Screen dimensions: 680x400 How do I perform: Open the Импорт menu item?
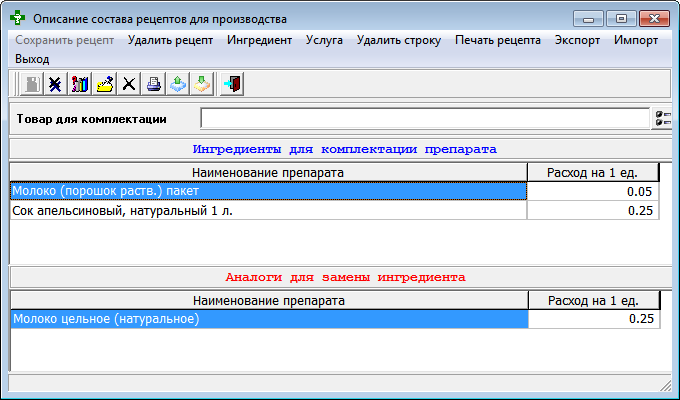636,40
